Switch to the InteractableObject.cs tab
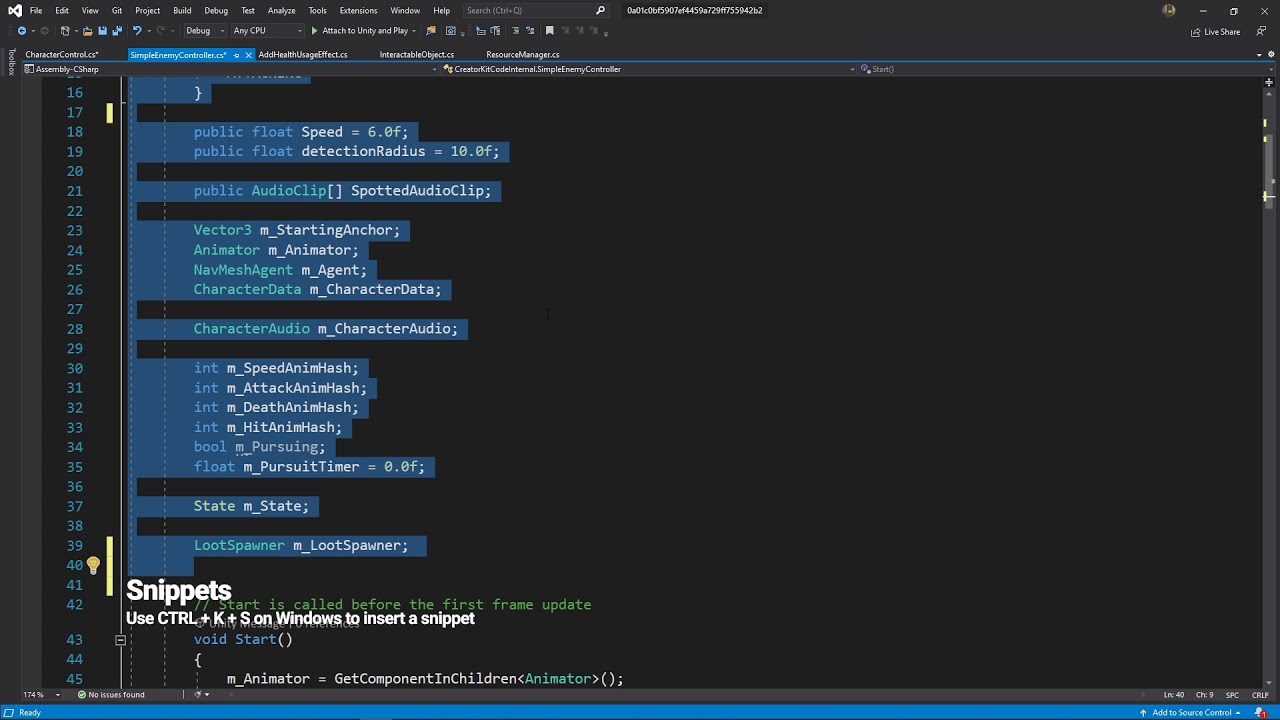1280x720 pixels. pyautogui.click(x=417, y=55)
